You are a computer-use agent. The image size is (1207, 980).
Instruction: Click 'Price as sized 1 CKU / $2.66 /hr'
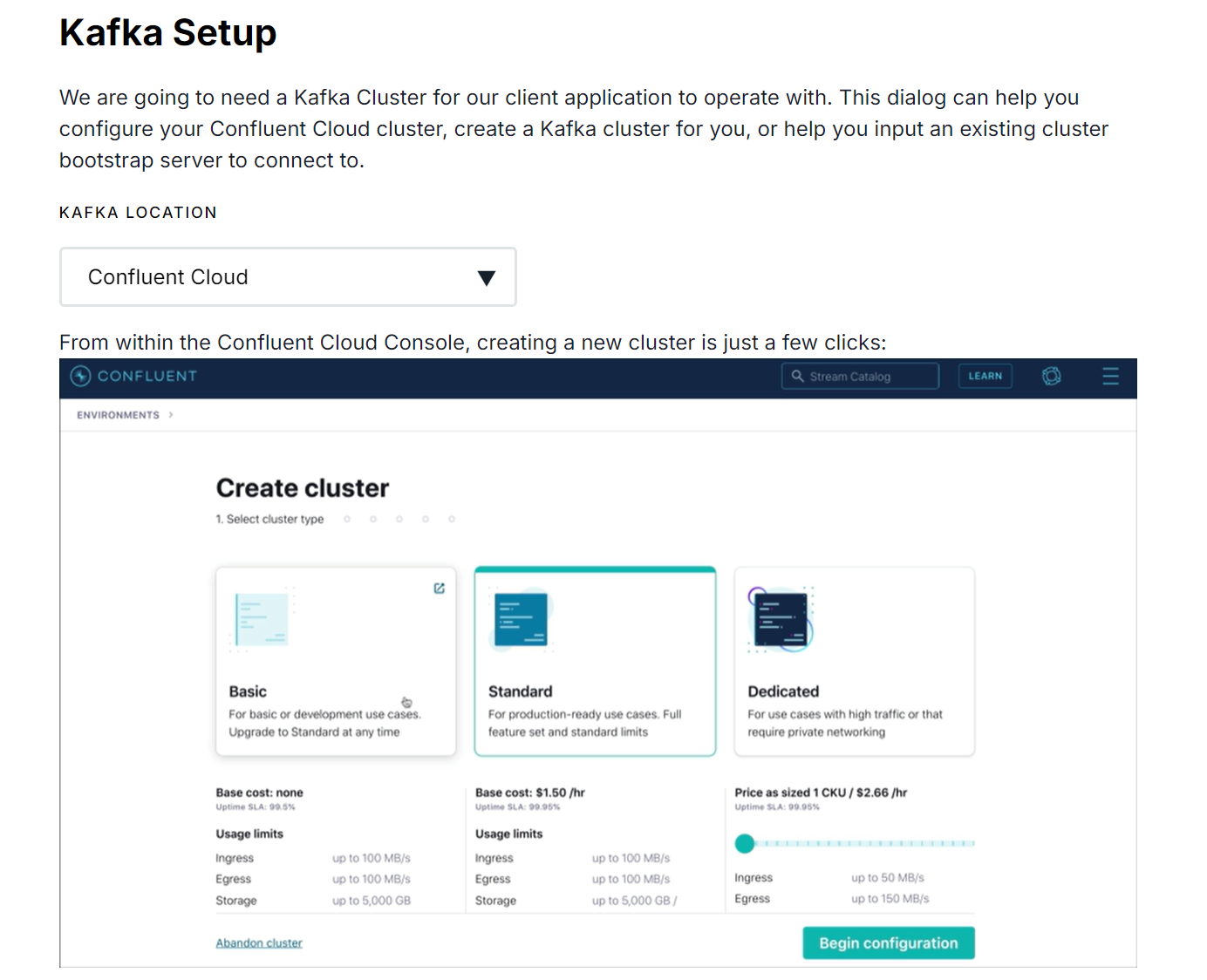pyautogui.click(x=821, y=793)
